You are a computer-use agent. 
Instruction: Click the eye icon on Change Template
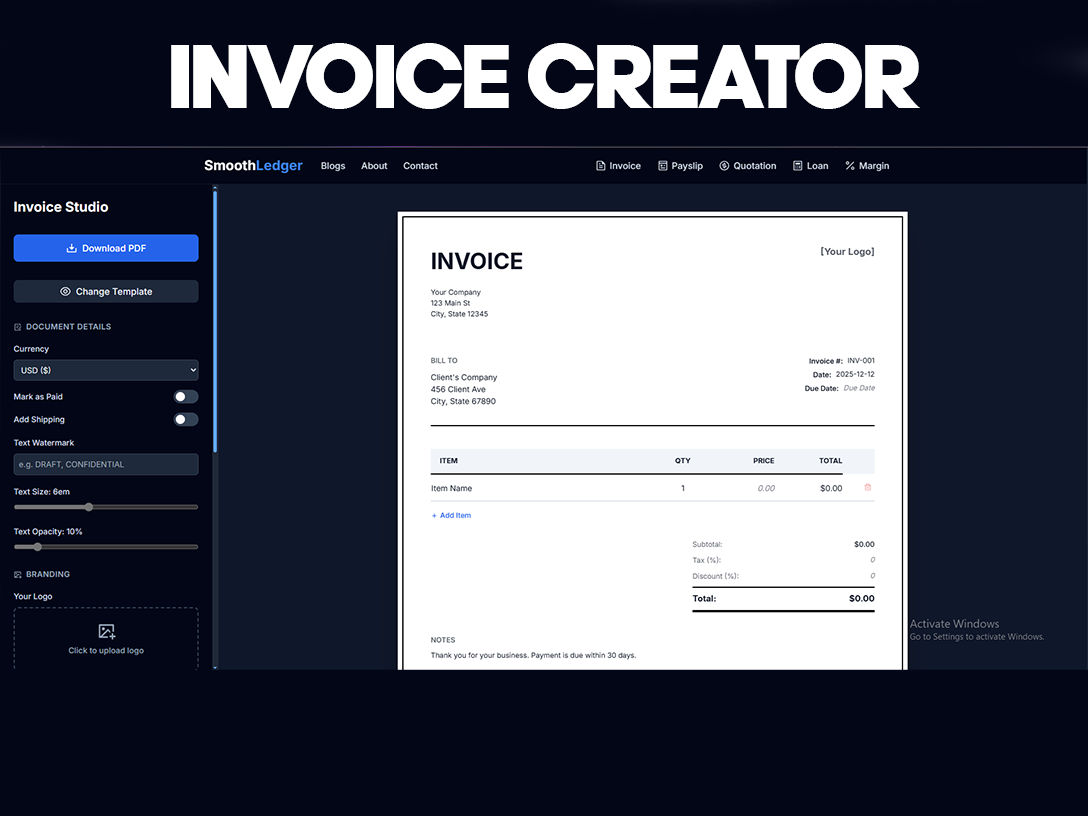point(64,291)
